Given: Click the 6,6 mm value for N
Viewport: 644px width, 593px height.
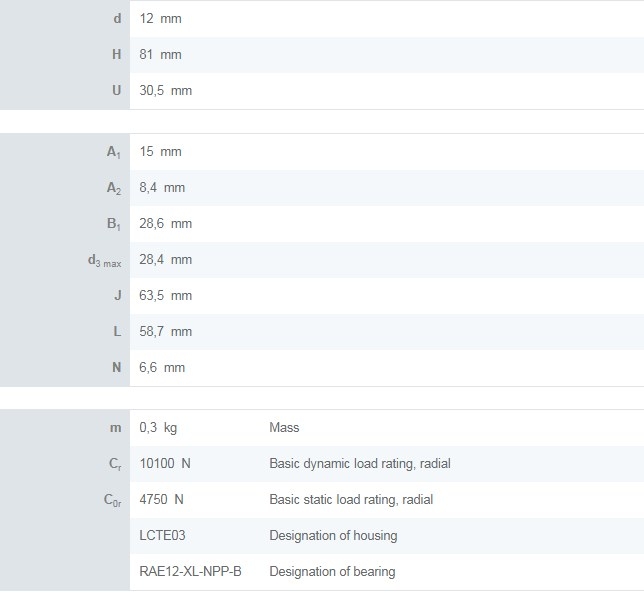Looking at the screenshot, I should 162,368.
